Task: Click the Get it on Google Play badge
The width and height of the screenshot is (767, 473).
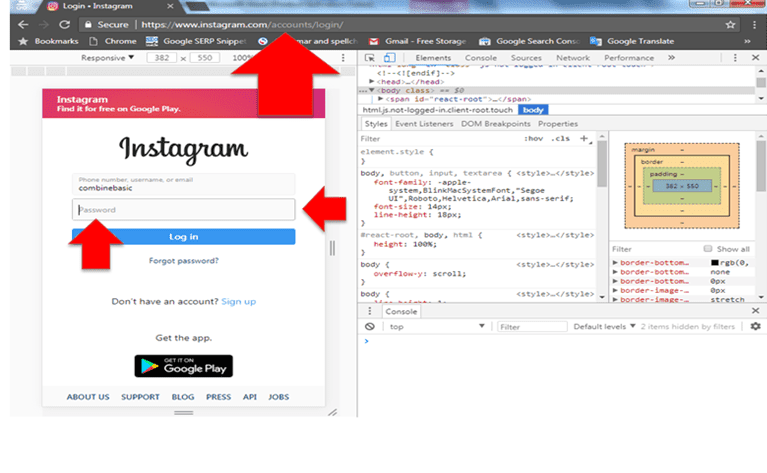Action: (183, 366)
